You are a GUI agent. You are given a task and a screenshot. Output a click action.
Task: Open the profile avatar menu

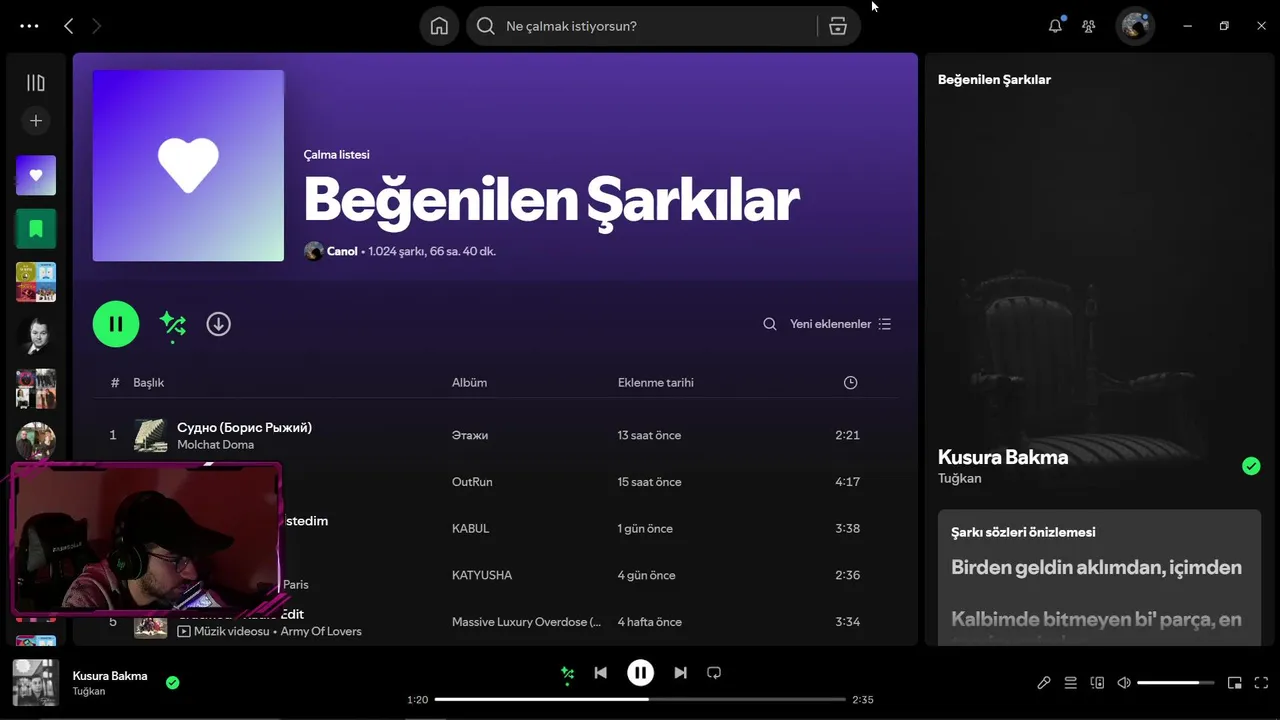[1135, 26]
